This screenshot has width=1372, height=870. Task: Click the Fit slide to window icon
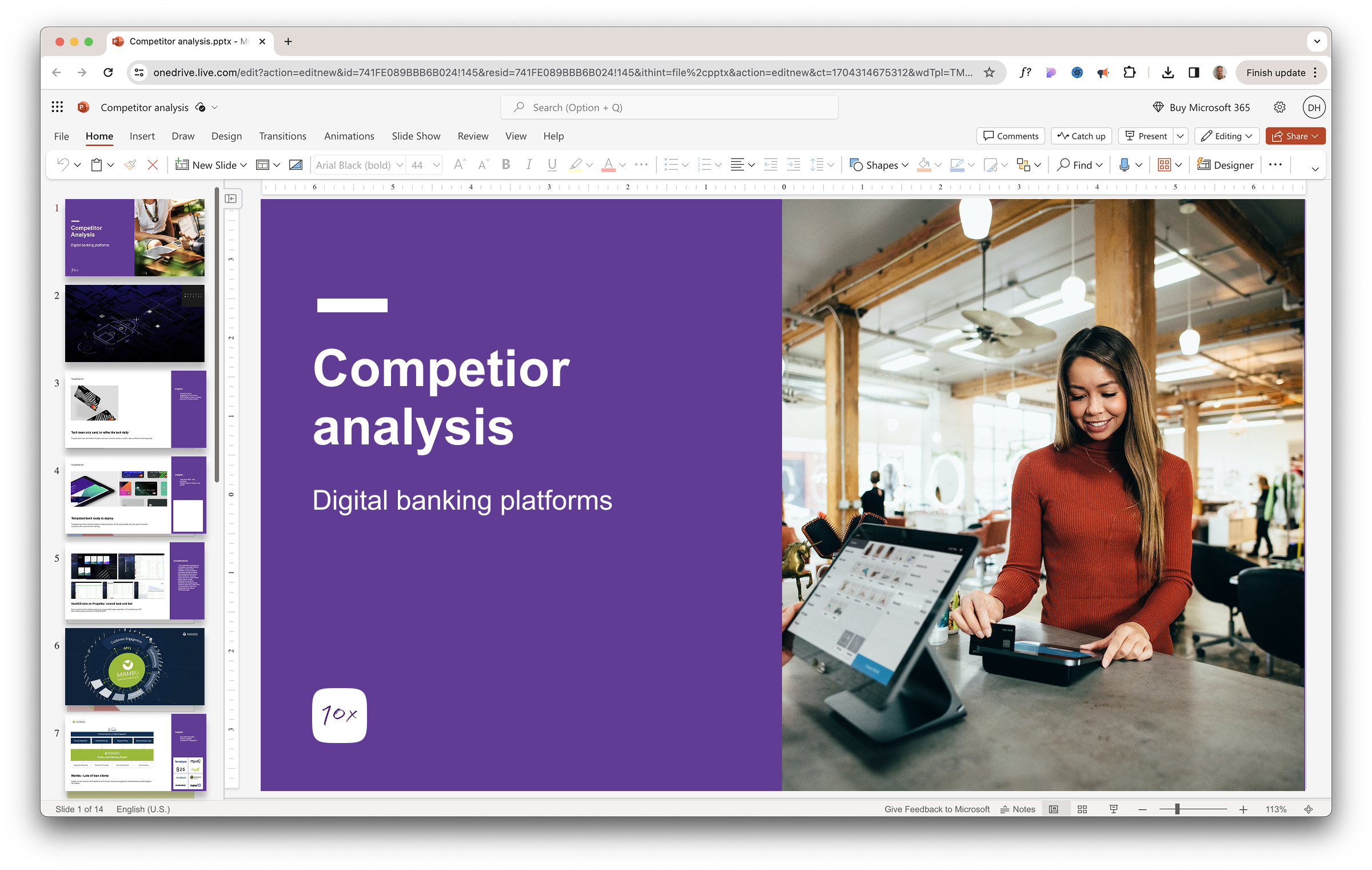coord(1309,809)
